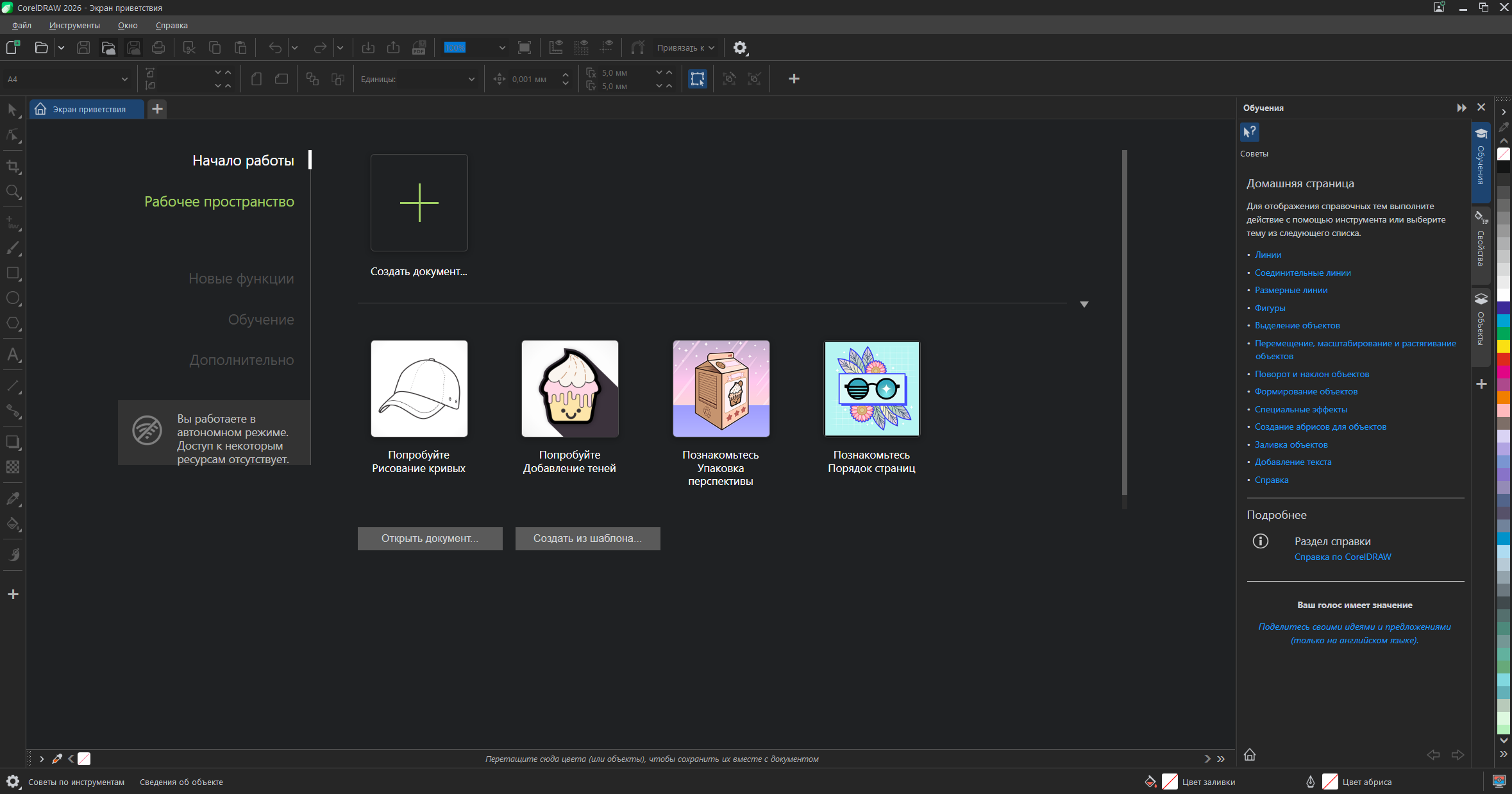Screen dimensions: 1512x794
Task: Open the redo history dropdown arrow
Action: (x=340, y=48)
